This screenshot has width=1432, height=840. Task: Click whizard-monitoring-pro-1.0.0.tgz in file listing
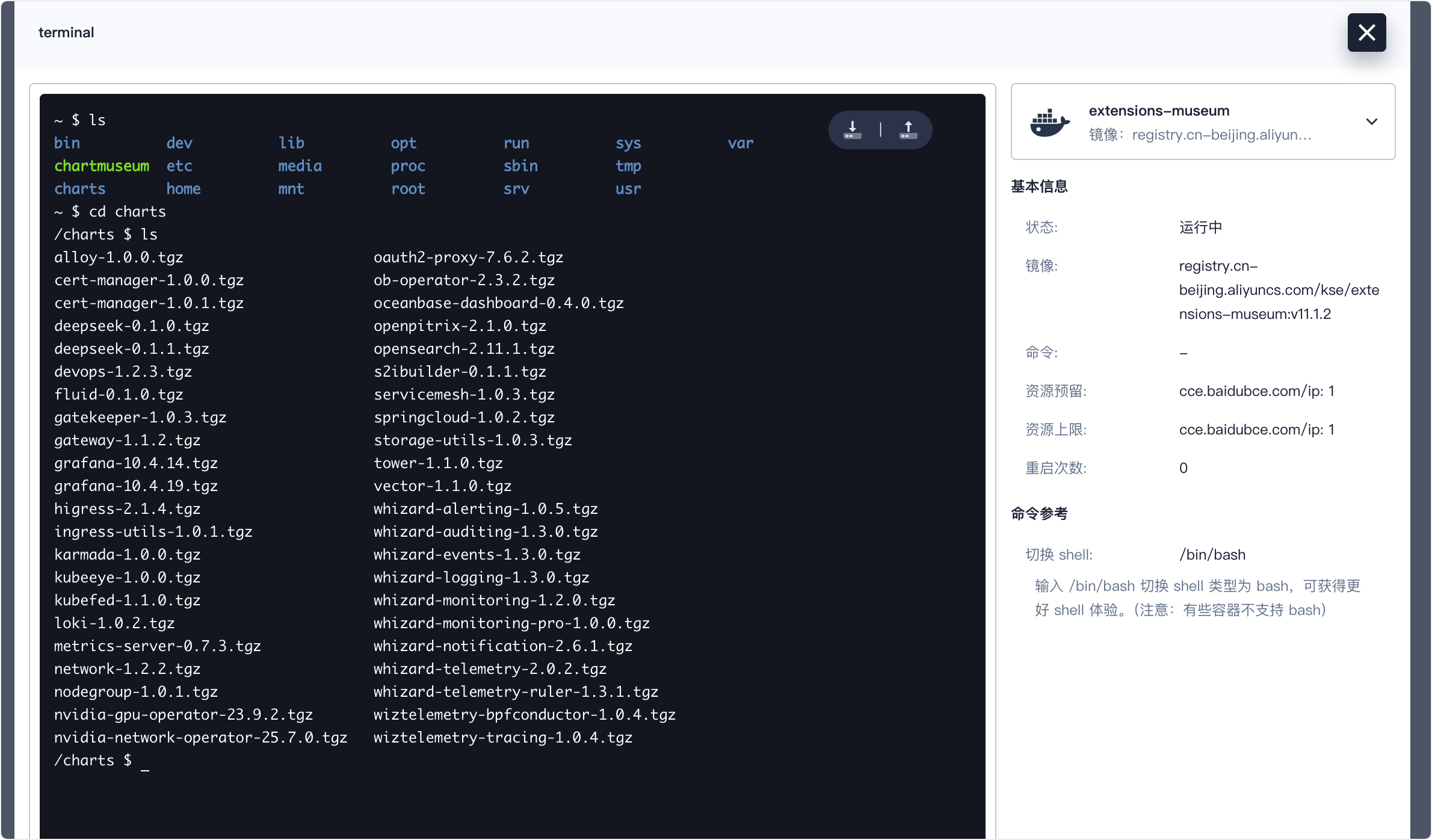click(x=511, y=623)
